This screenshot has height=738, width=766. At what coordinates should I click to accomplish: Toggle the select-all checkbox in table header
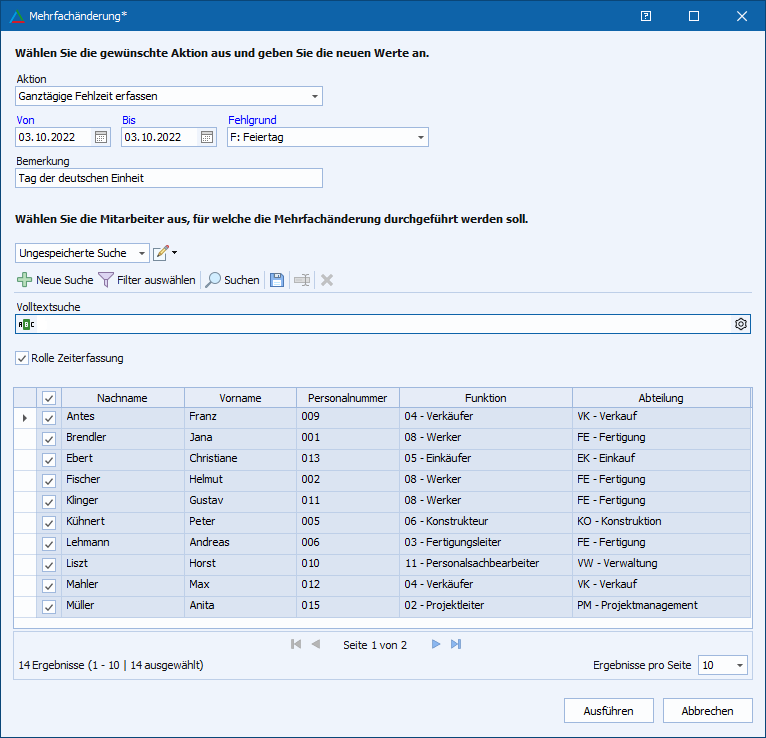tap(48, 398)
